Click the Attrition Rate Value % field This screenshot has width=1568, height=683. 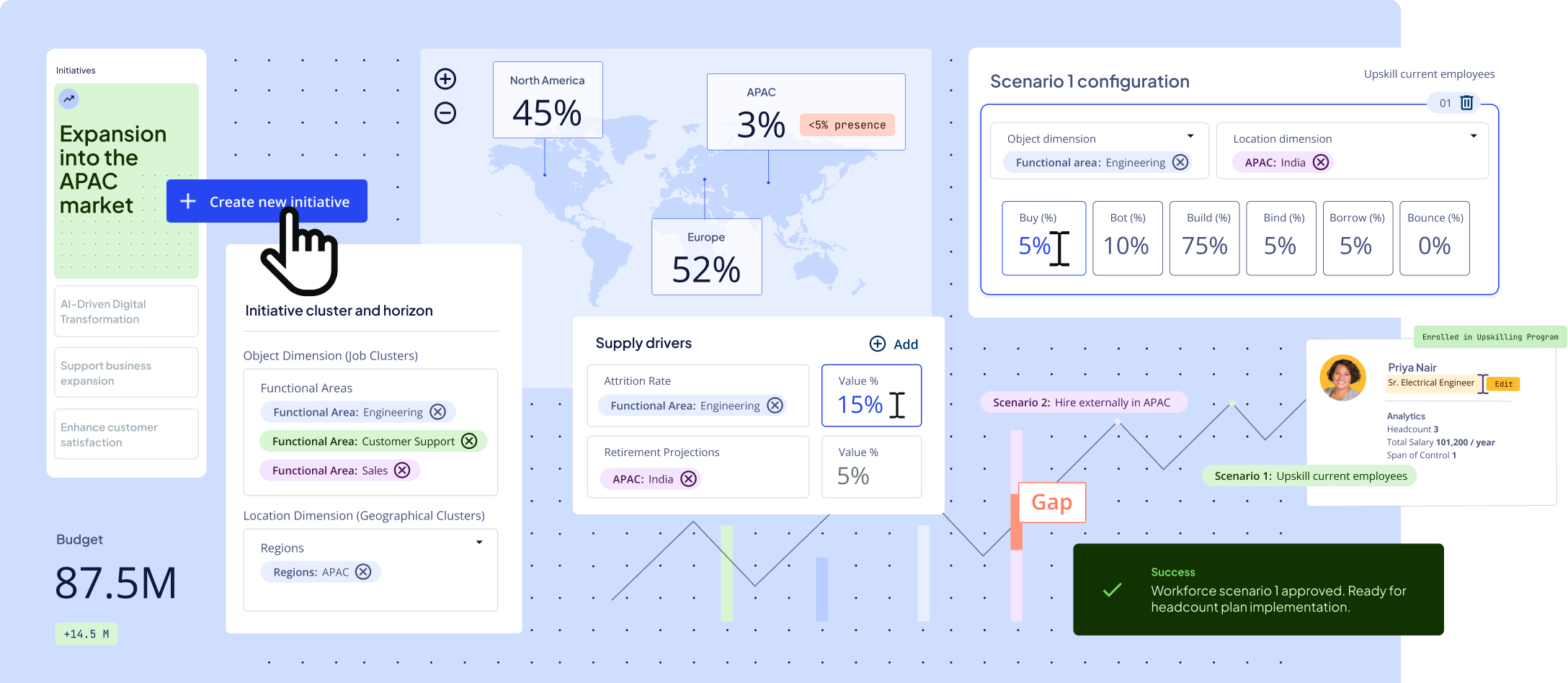click(871, 396)
